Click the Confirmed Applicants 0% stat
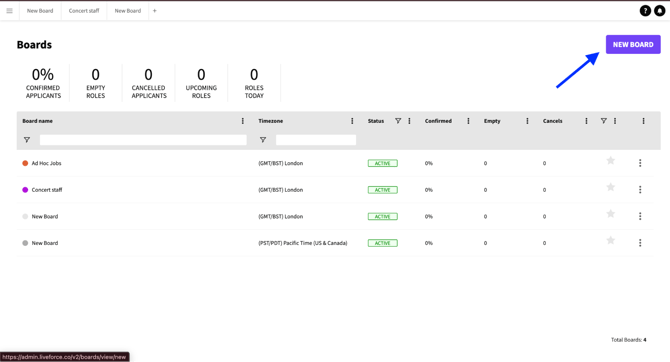 pyautogui.click(x=43, y=83)
